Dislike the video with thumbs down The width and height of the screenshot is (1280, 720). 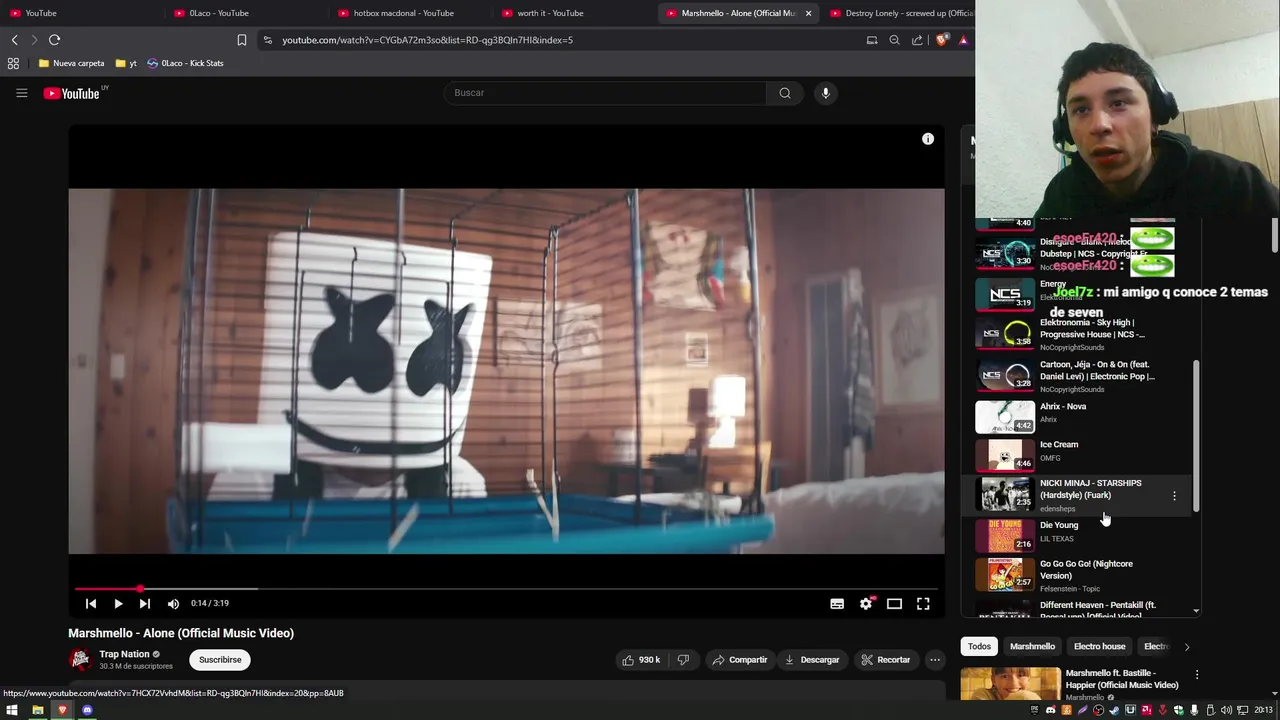(x=683, y=660)
